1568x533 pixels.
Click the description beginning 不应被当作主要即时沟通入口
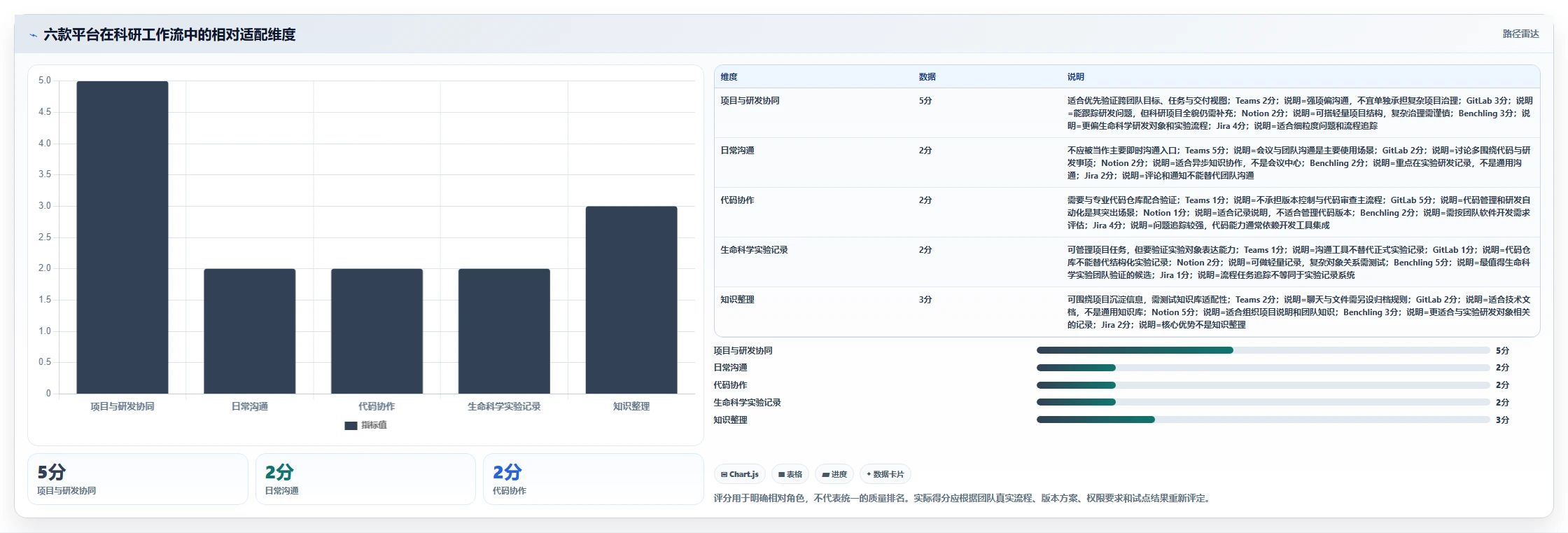pyautogui.click(x=1300, y=163)
